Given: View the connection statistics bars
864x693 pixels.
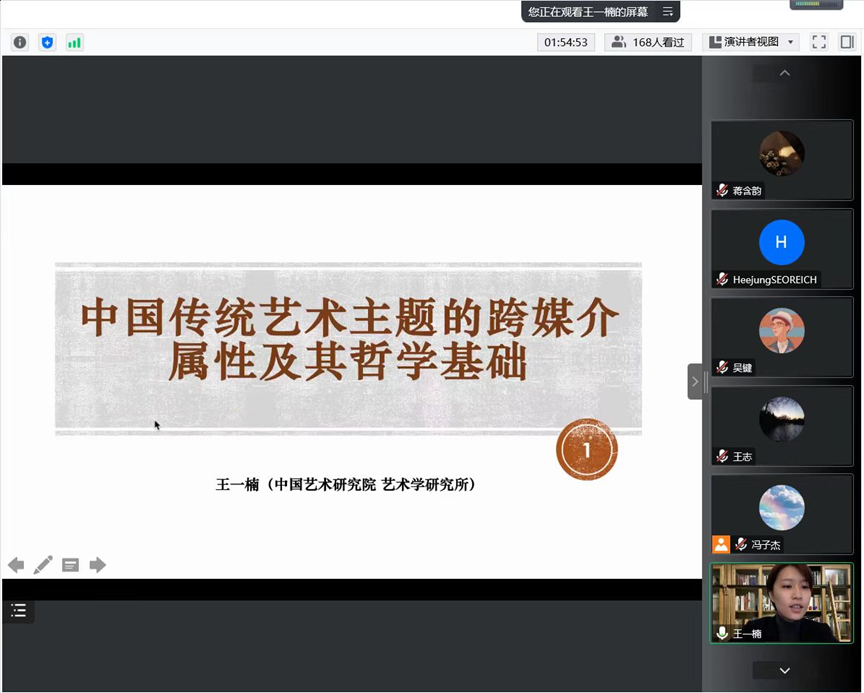Looking at the screenshot, I should click(73, 42).
